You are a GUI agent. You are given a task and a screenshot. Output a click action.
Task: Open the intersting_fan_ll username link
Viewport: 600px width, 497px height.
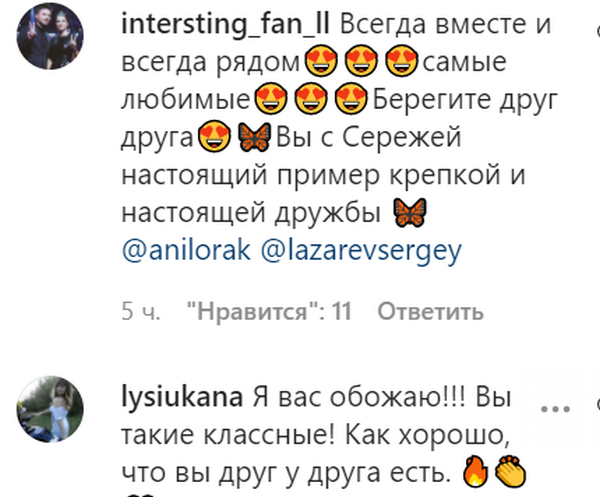[225, 24]
